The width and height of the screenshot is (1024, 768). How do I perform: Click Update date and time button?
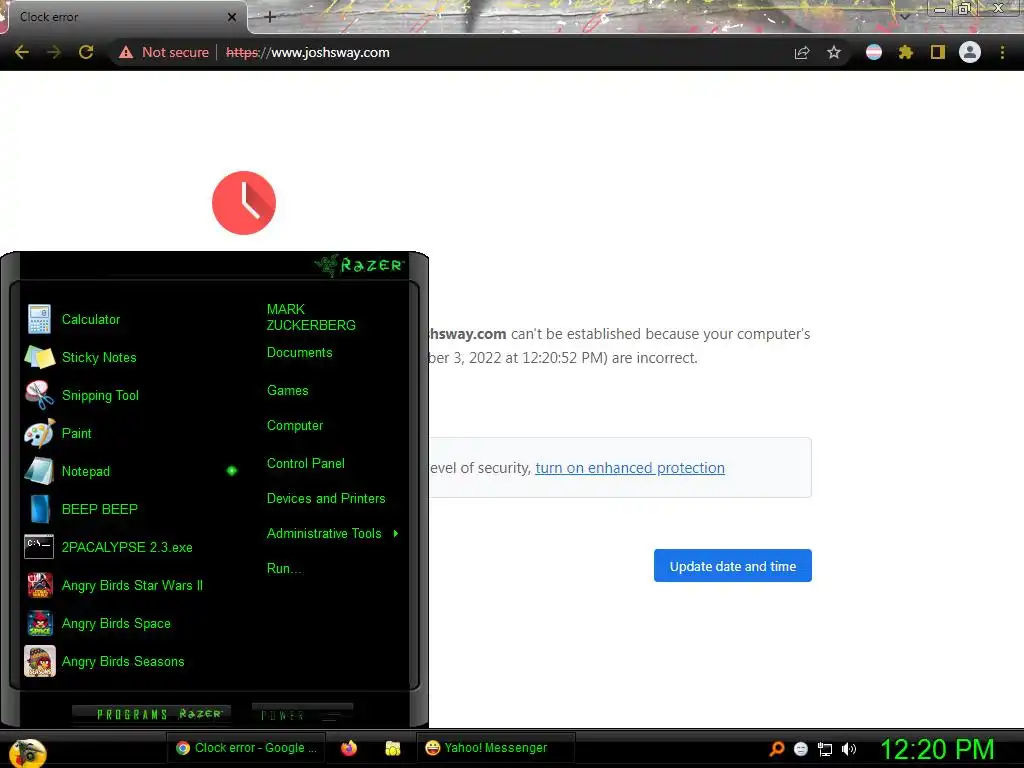point(733,566)
